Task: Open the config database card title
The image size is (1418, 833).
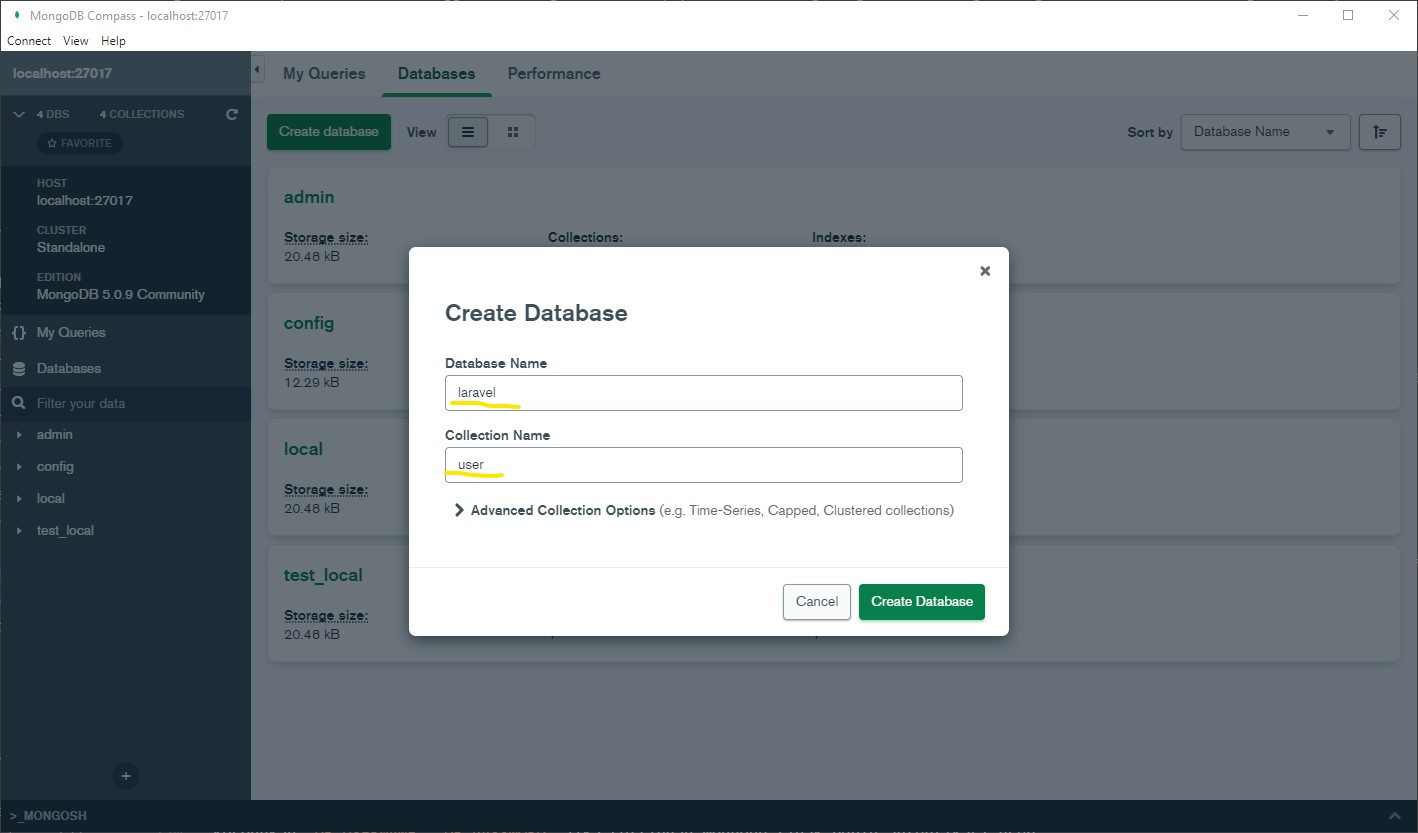Action: coord(309,323)
